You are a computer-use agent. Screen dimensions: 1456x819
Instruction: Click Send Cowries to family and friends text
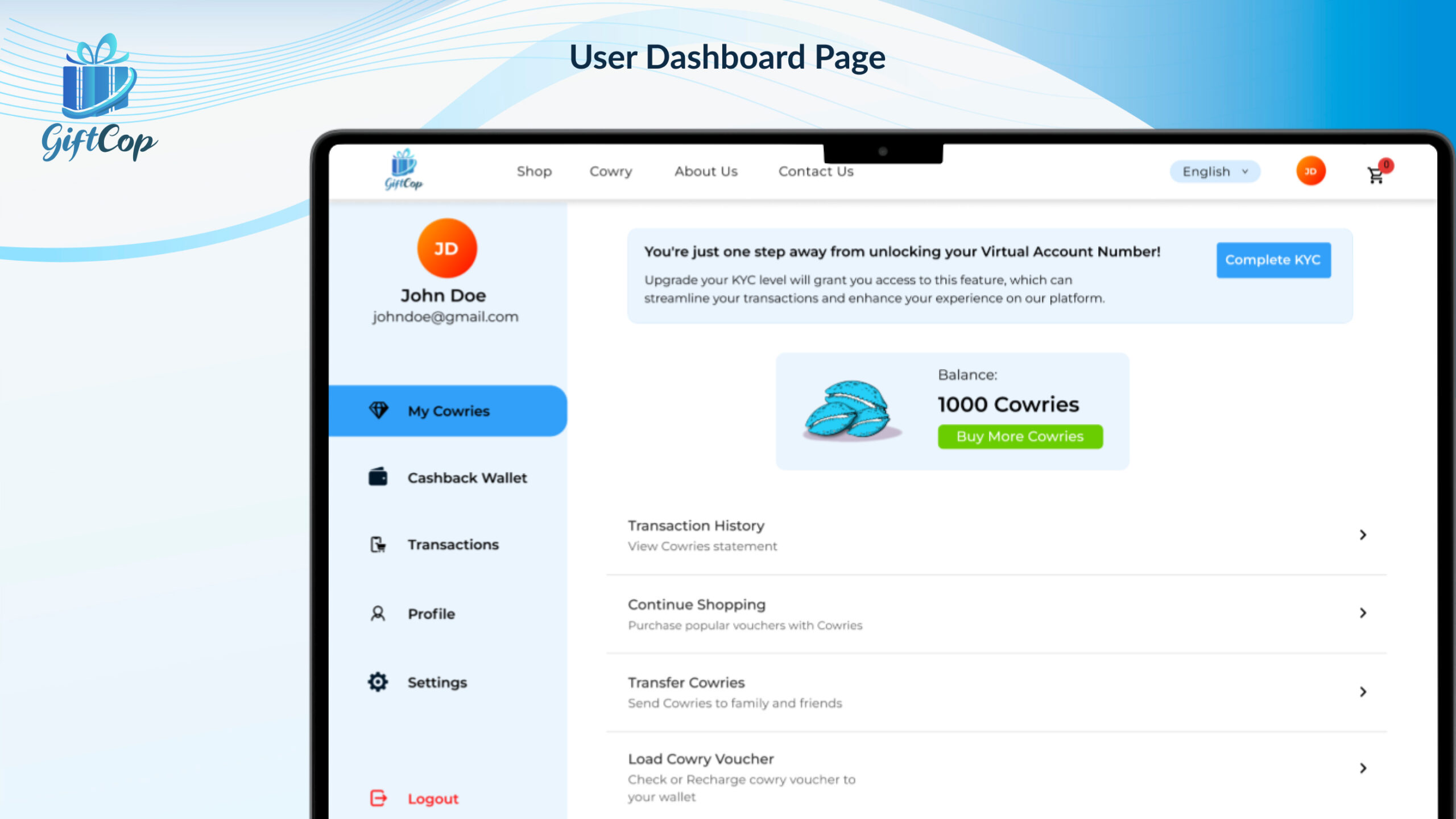click(734, 703)
